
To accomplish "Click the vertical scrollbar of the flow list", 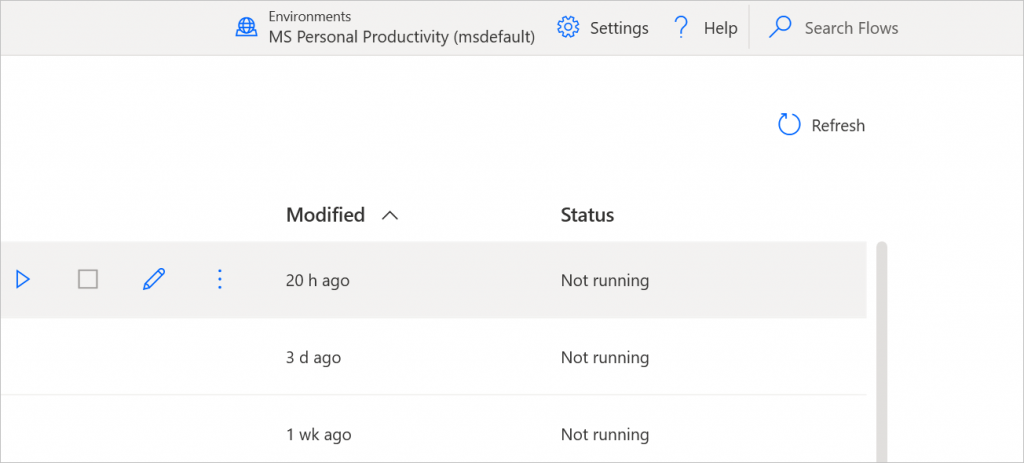I will (x=881, y=350).
